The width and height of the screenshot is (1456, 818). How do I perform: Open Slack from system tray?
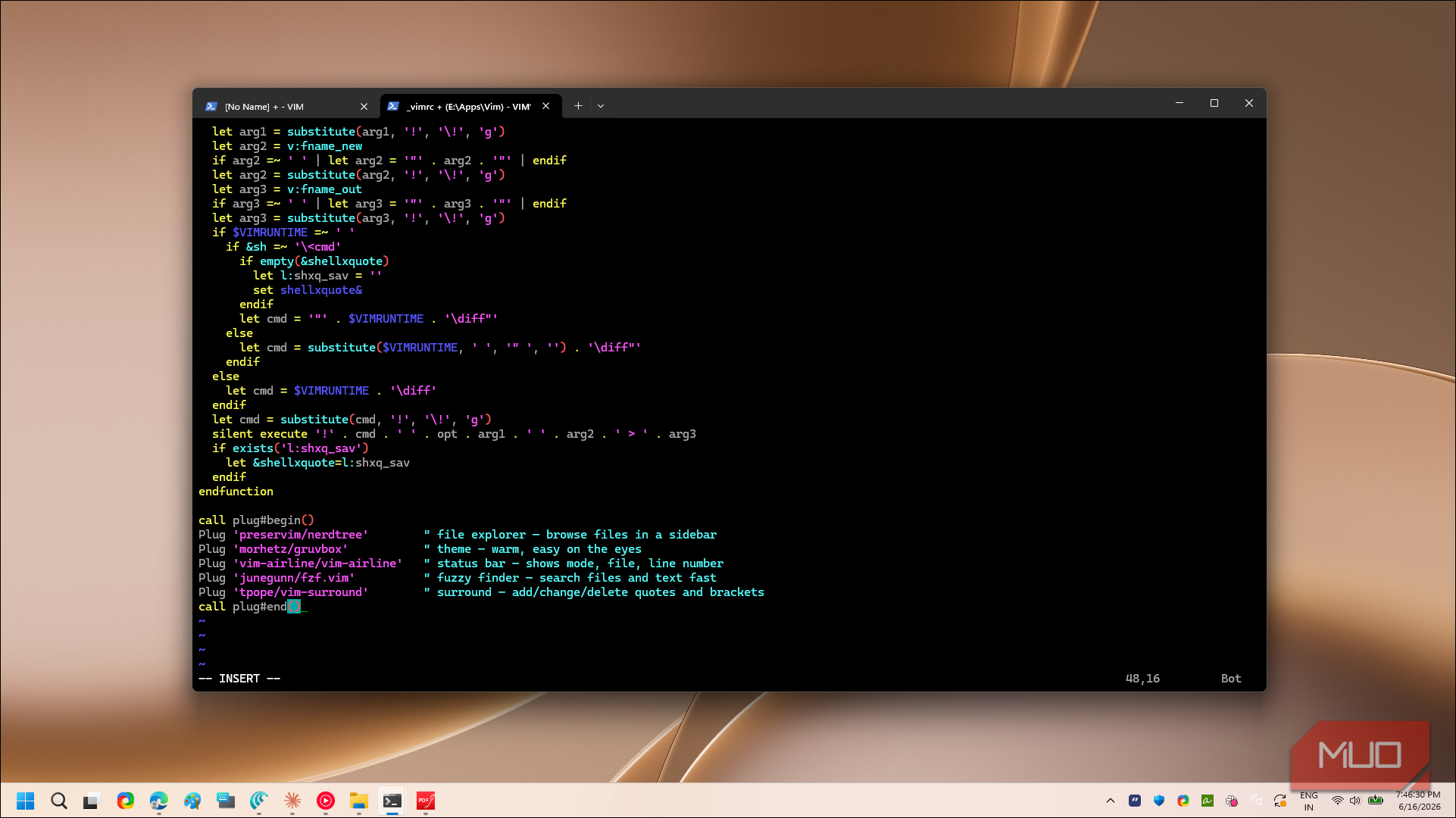1232,801
